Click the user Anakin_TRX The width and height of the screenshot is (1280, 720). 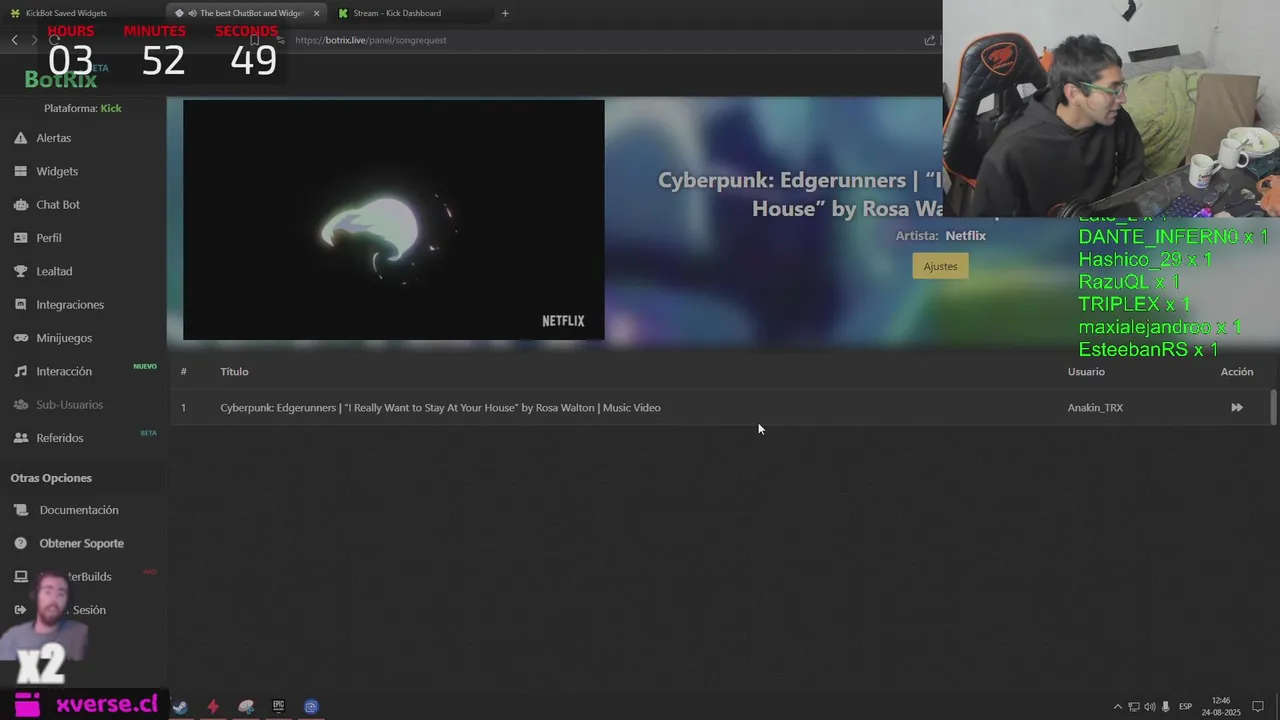click(1095, 407)
